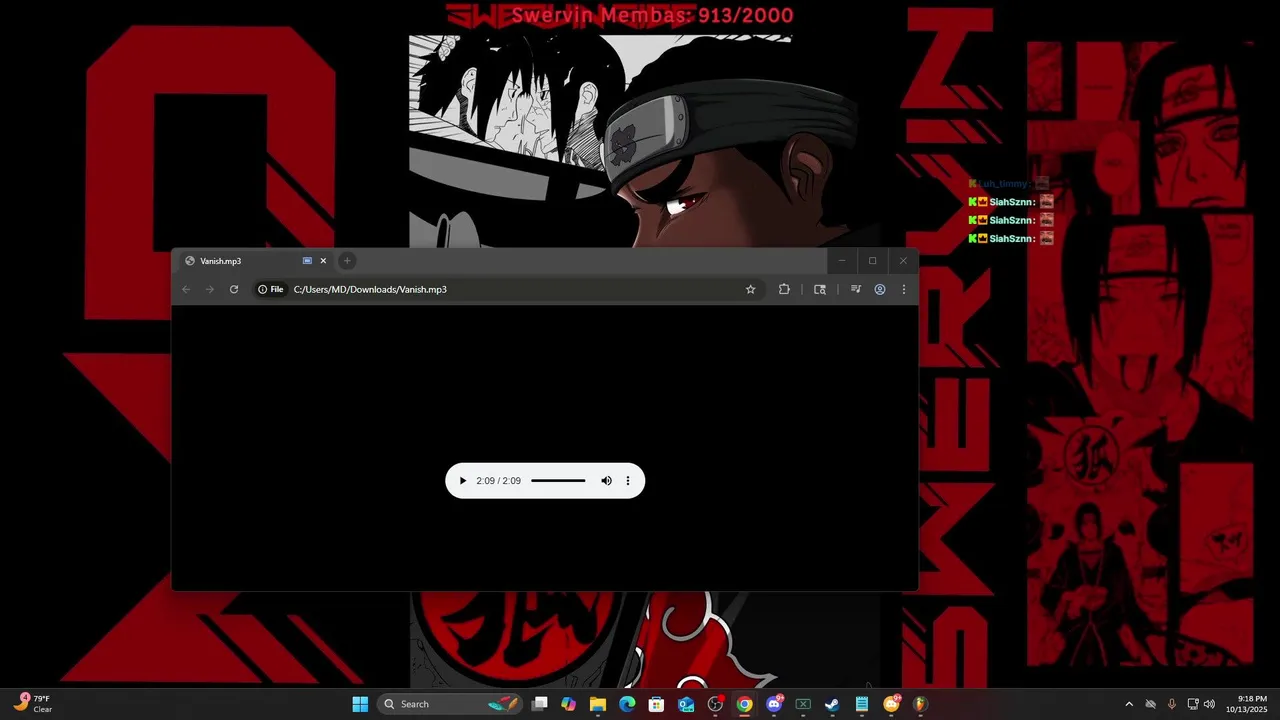Click OneDrive not-synced tray icon

(1151, 704)
